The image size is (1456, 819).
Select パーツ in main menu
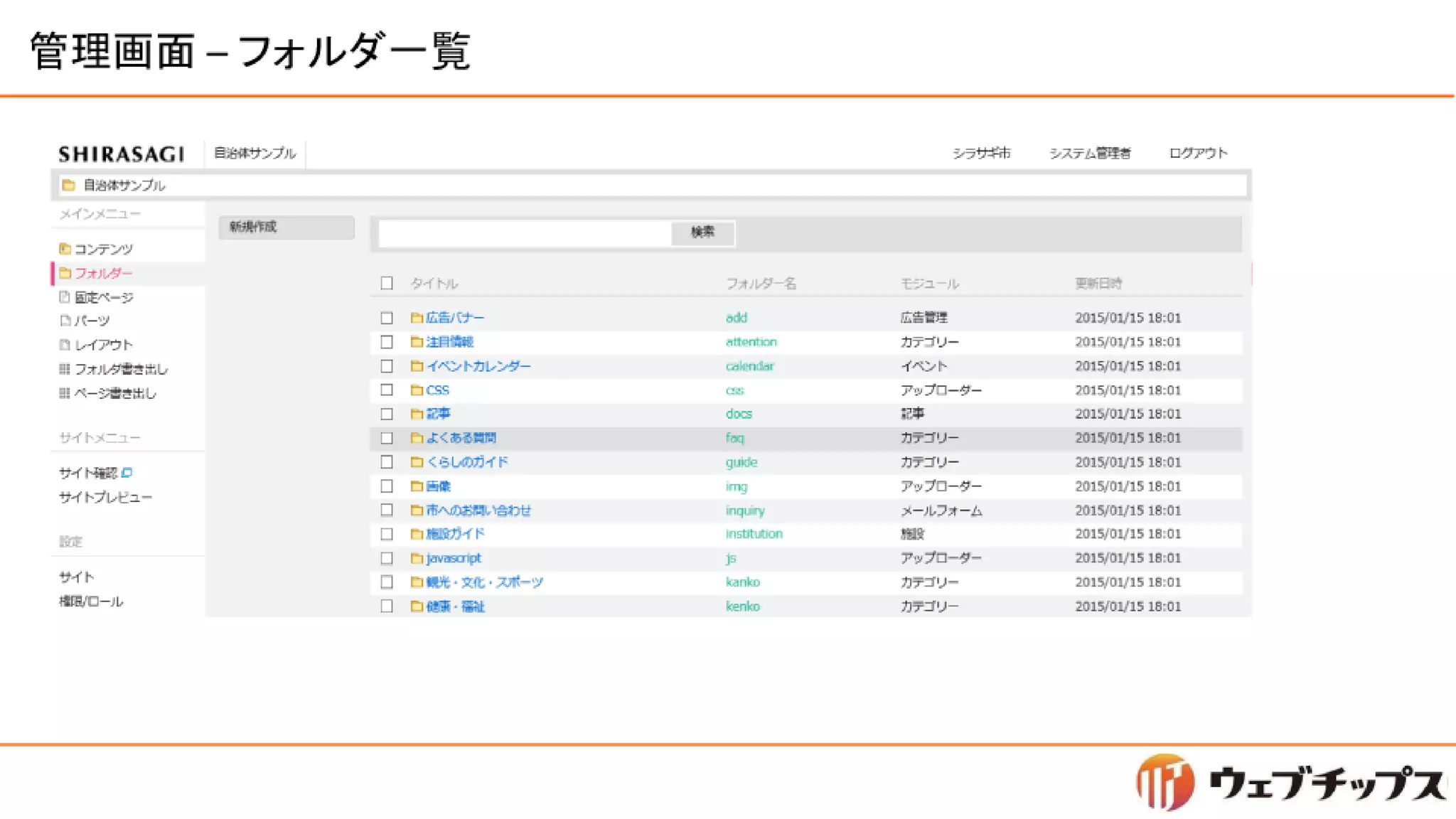pyautogui.click(x=92, y=321)
